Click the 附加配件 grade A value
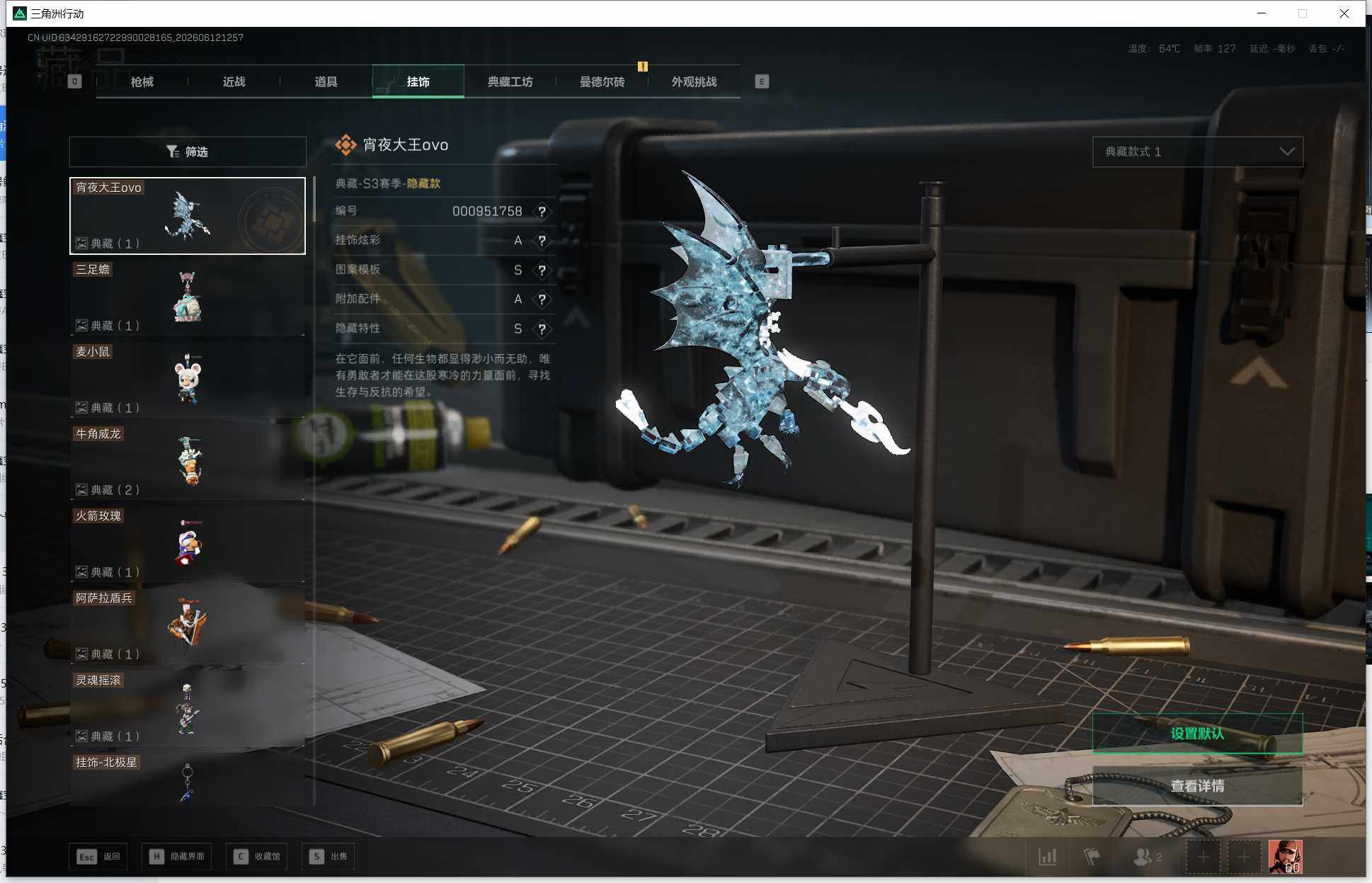The height and width of the screenshot is (883, 1372). tap(518, 300)
